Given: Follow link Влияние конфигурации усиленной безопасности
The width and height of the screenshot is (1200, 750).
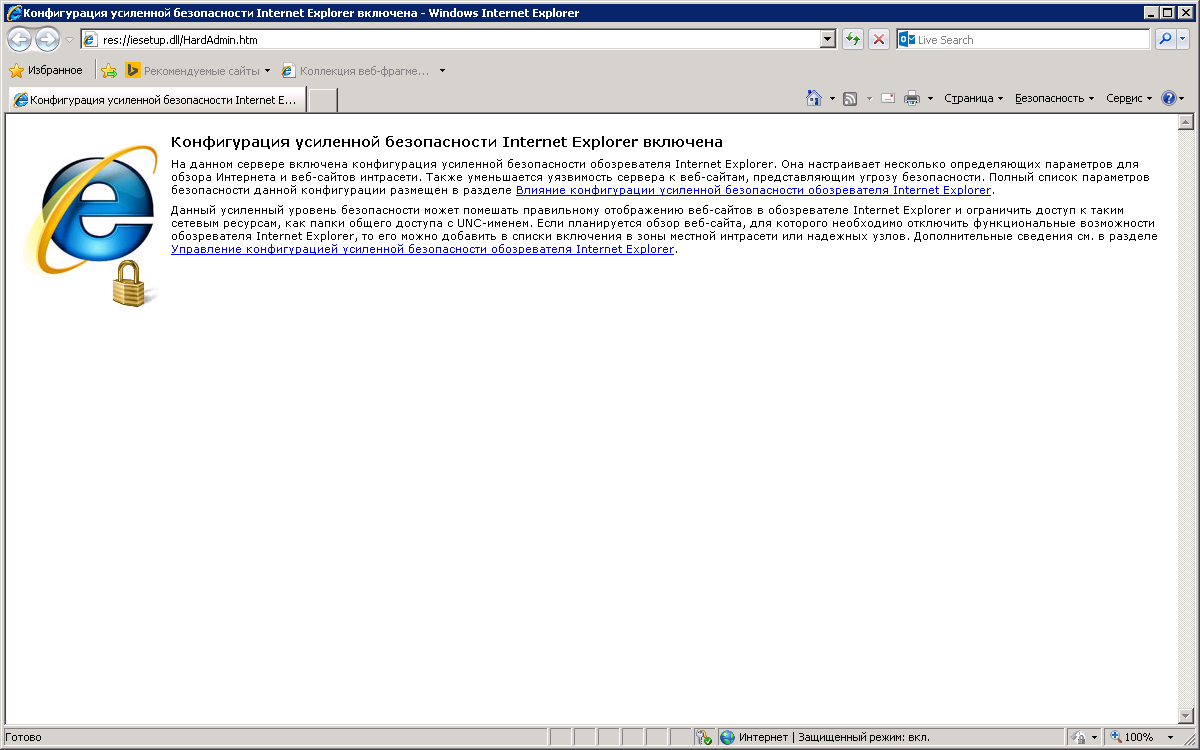Looking at the screenshot, I should 753,189.
